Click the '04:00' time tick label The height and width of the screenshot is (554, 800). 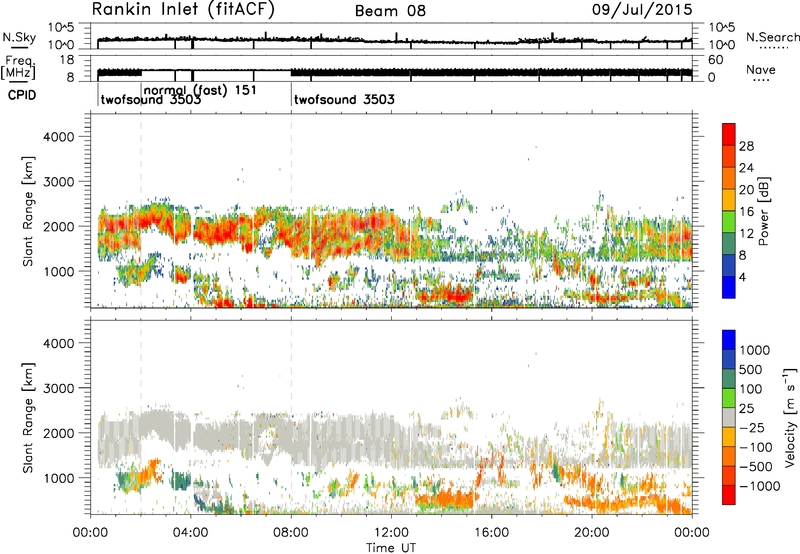[191, 533]
